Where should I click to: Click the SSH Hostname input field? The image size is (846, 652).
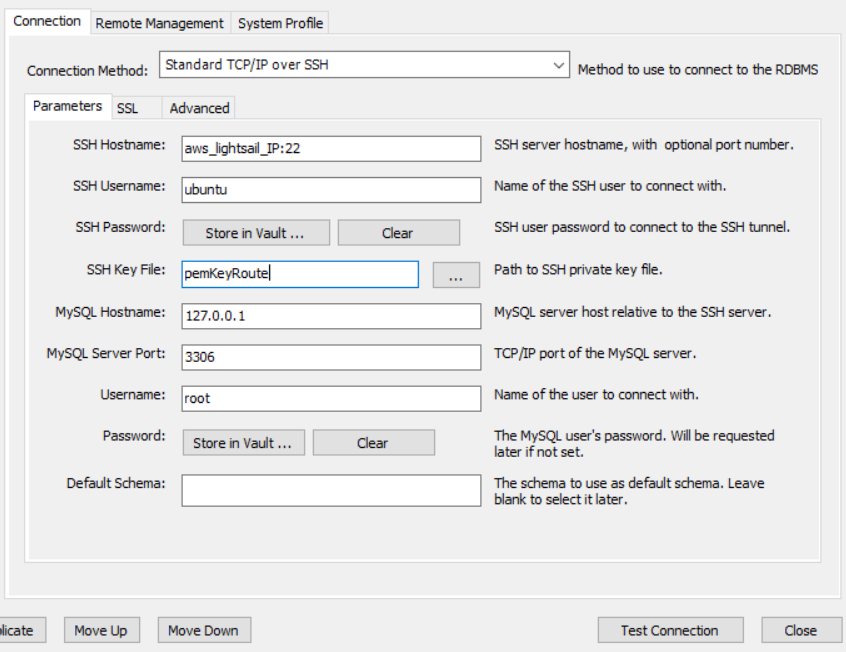coord(331,148)
